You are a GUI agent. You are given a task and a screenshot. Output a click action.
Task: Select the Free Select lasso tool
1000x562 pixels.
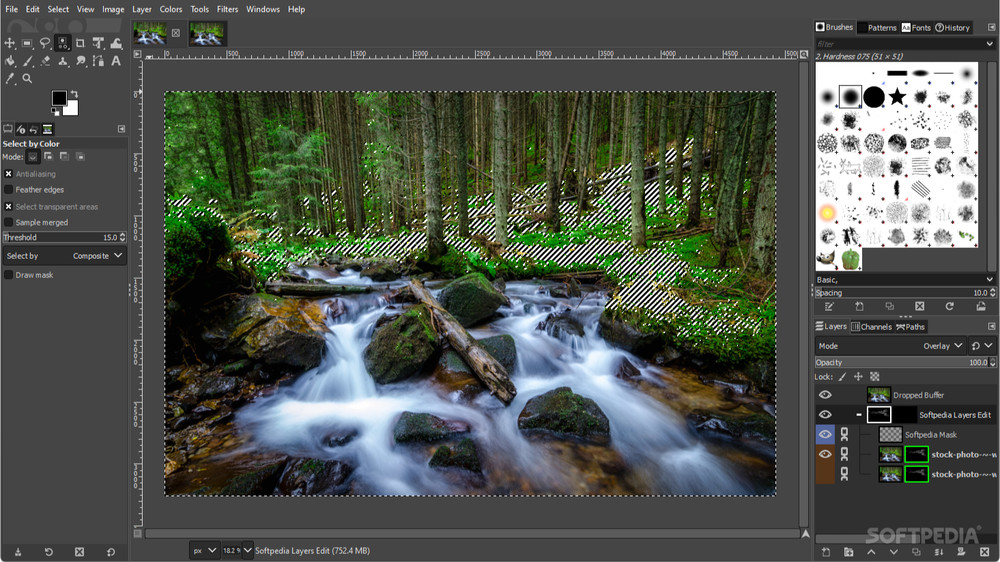pyautogui.click(x=45, y=43)
